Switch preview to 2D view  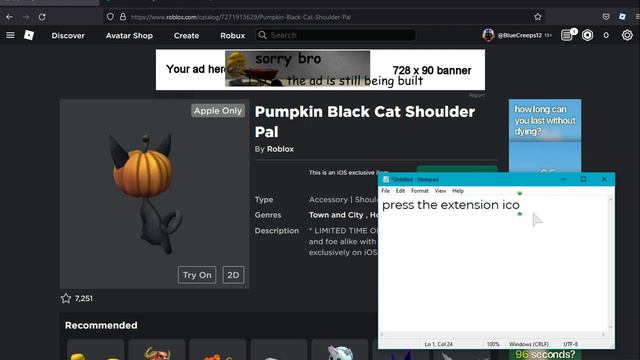[x=233, y=275]
